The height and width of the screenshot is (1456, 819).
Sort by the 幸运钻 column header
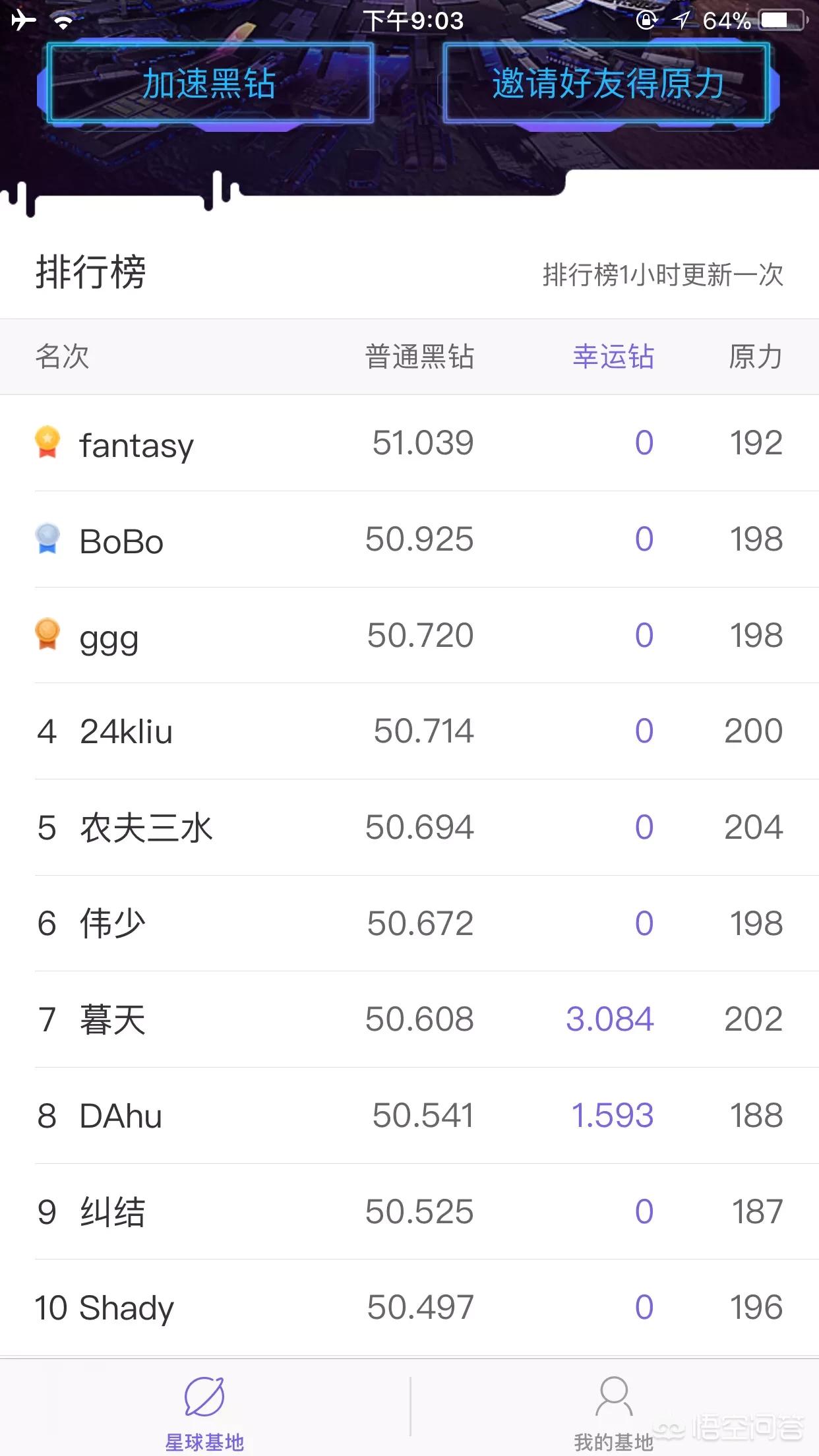click(x=613, y=357)
